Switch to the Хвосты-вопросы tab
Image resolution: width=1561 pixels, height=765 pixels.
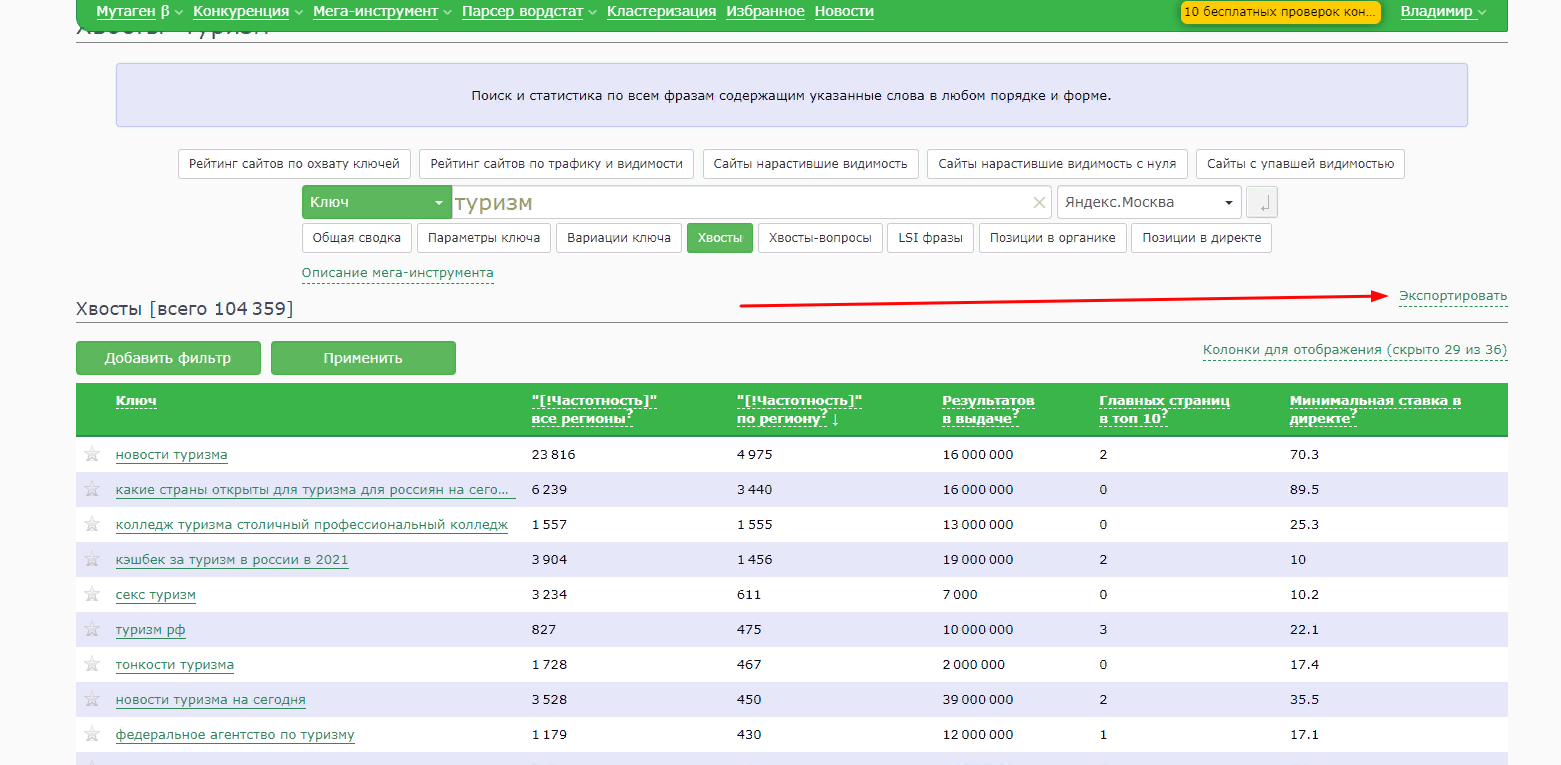(x=820, y=238)
